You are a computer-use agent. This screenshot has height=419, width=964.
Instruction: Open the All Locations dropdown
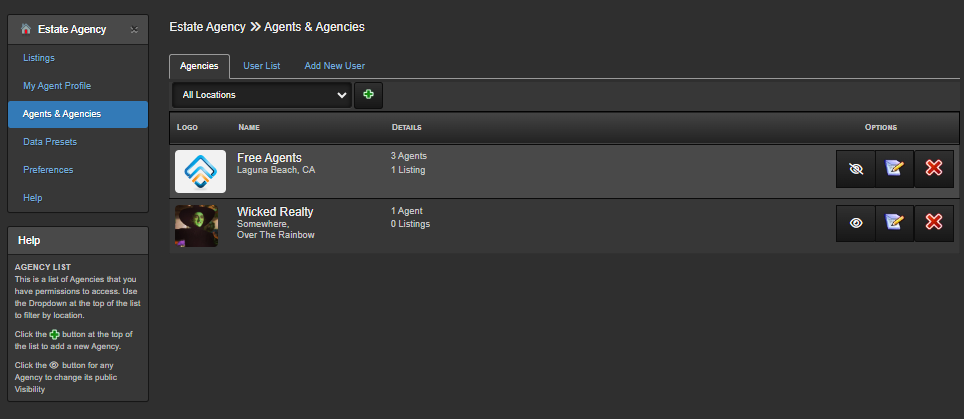click(262, 95)
